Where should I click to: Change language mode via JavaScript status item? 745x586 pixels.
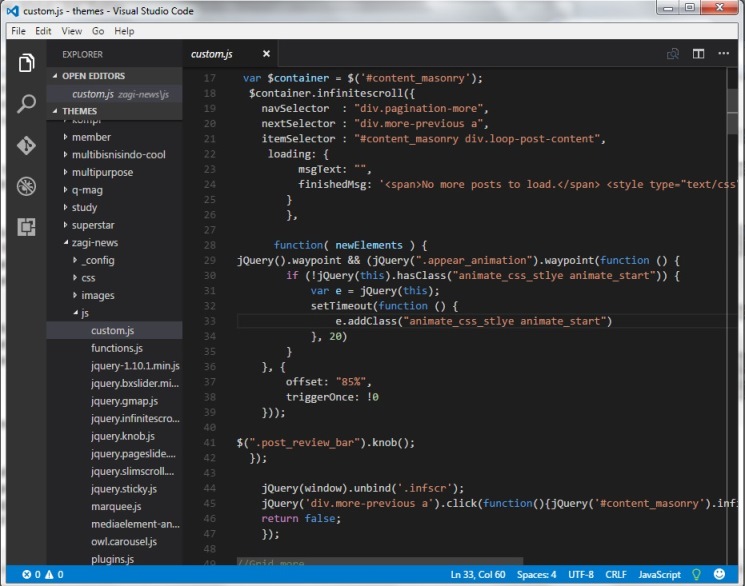click(659, 575)
